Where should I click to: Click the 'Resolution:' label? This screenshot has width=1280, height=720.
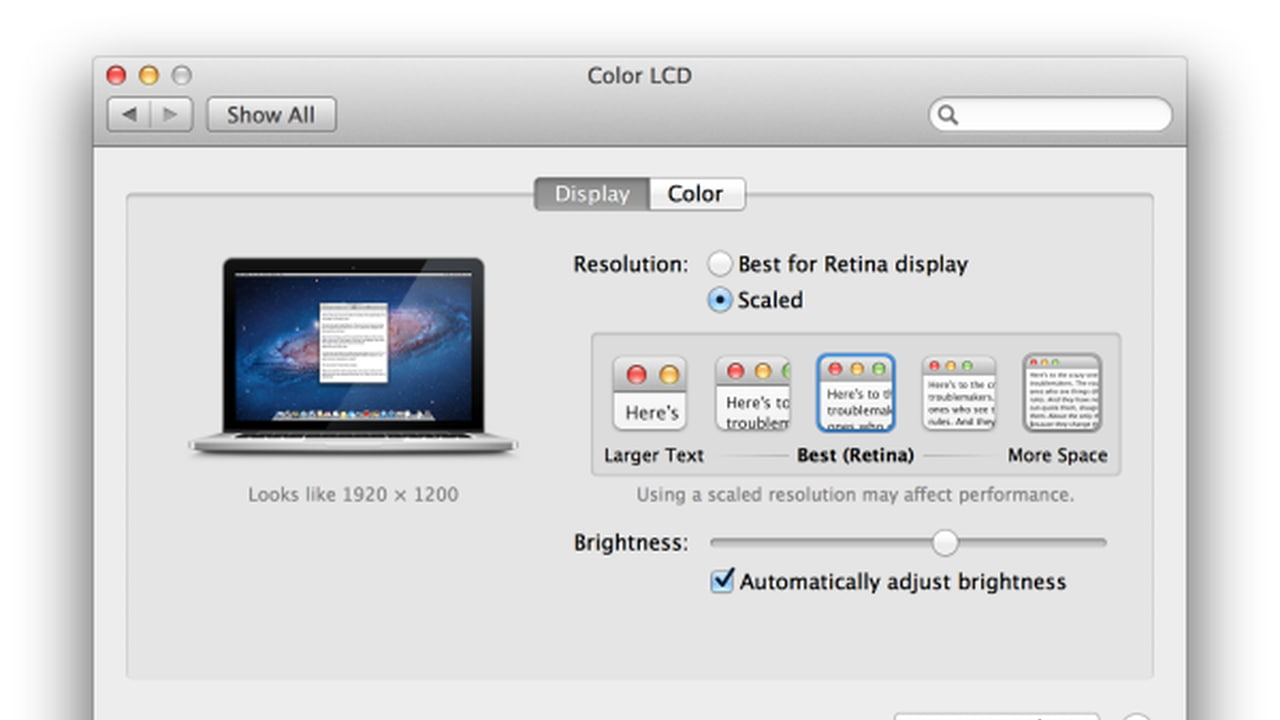[x=630, y=265]
